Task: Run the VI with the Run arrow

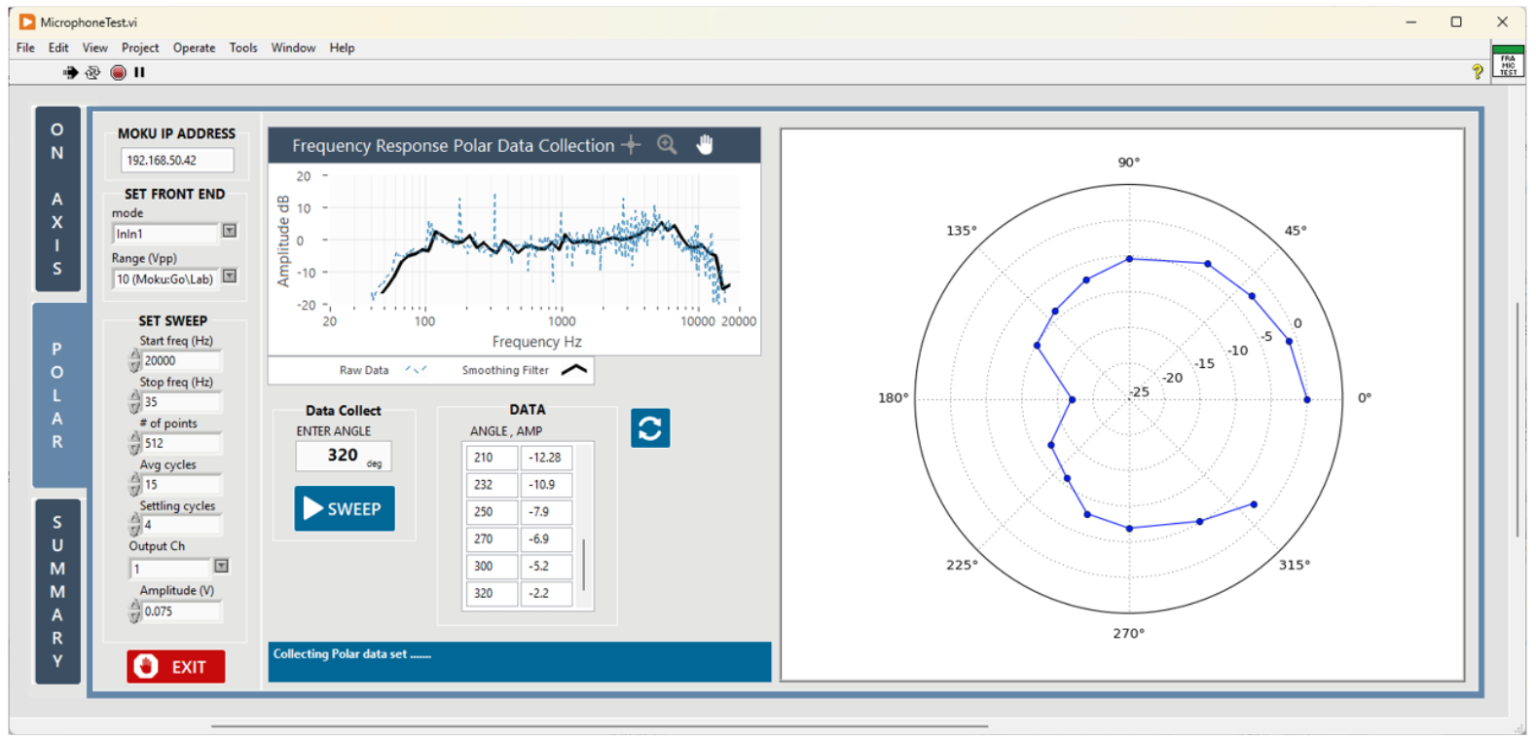Action: click(x=70, y=72)
